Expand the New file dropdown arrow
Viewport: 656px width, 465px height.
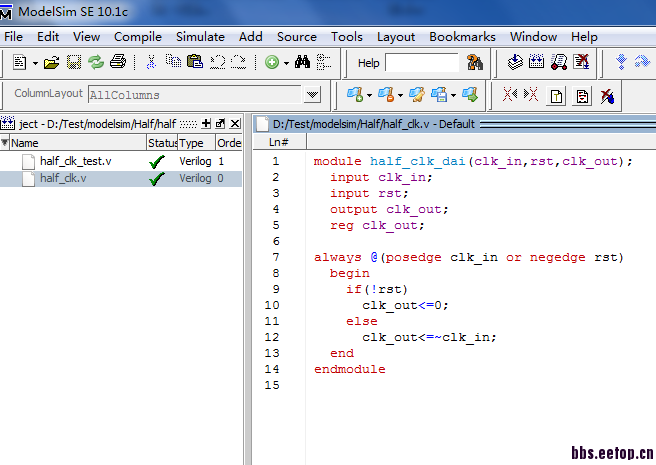click(x=35, y=63)
